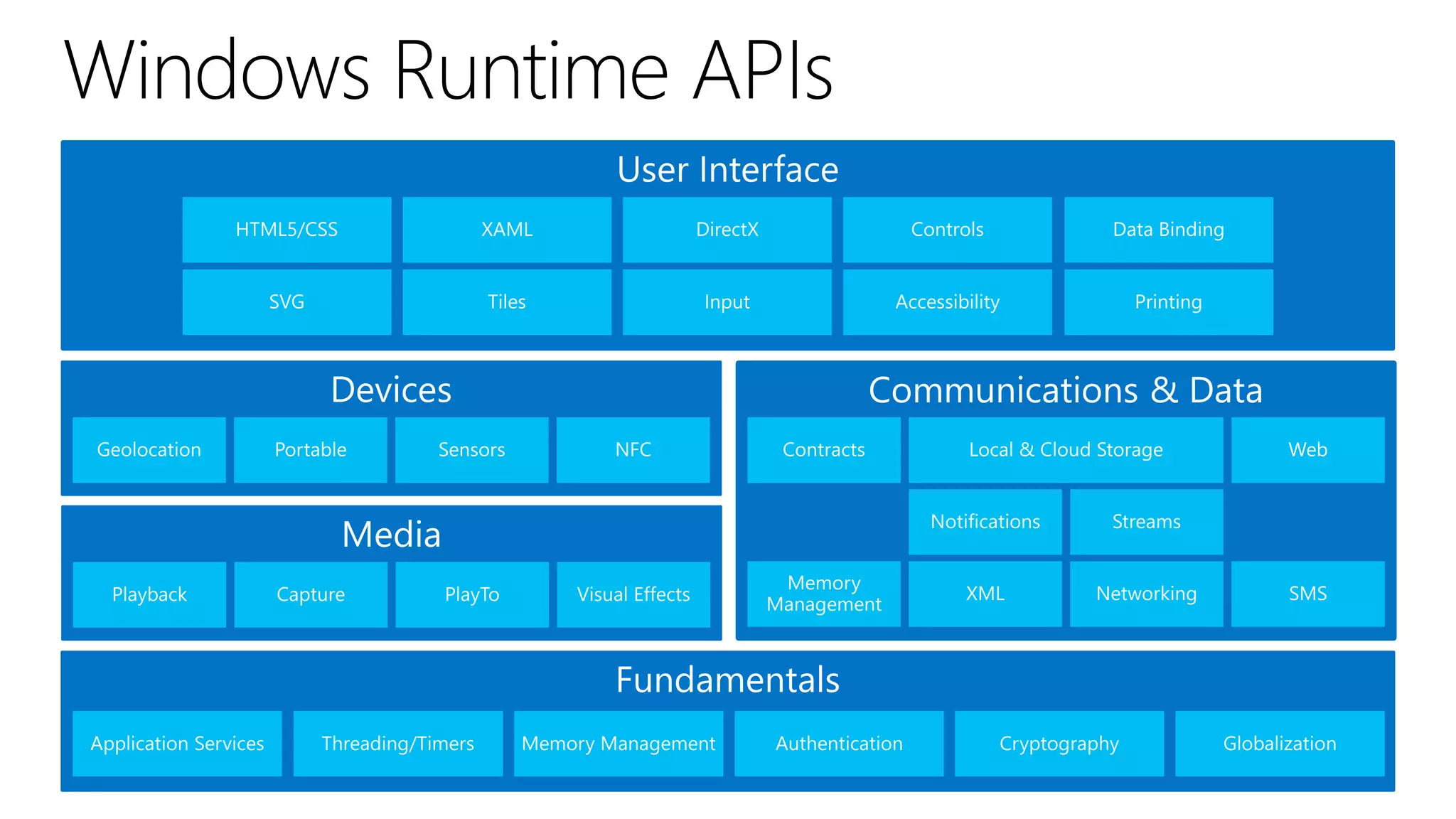Select the Geolocation box
Image resolution: width=1456 pixels, height=819 pixels.
(x=149, y=450)
